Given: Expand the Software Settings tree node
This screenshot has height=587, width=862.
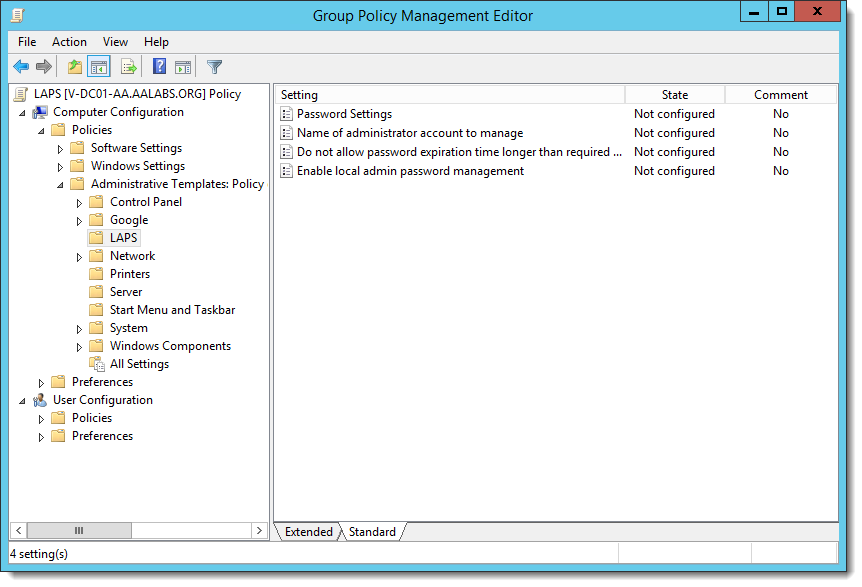Looking at the screenshot, I should coord(60,149).
